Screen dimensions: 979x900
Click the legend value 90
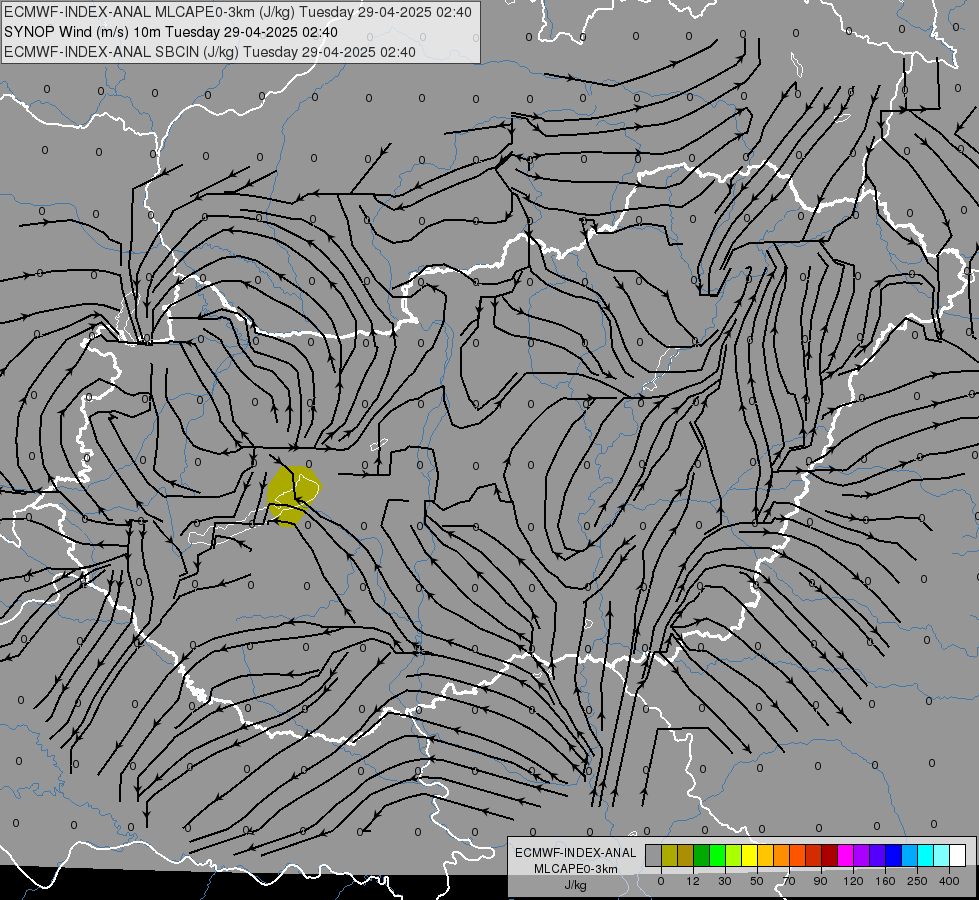coord(820,881)
